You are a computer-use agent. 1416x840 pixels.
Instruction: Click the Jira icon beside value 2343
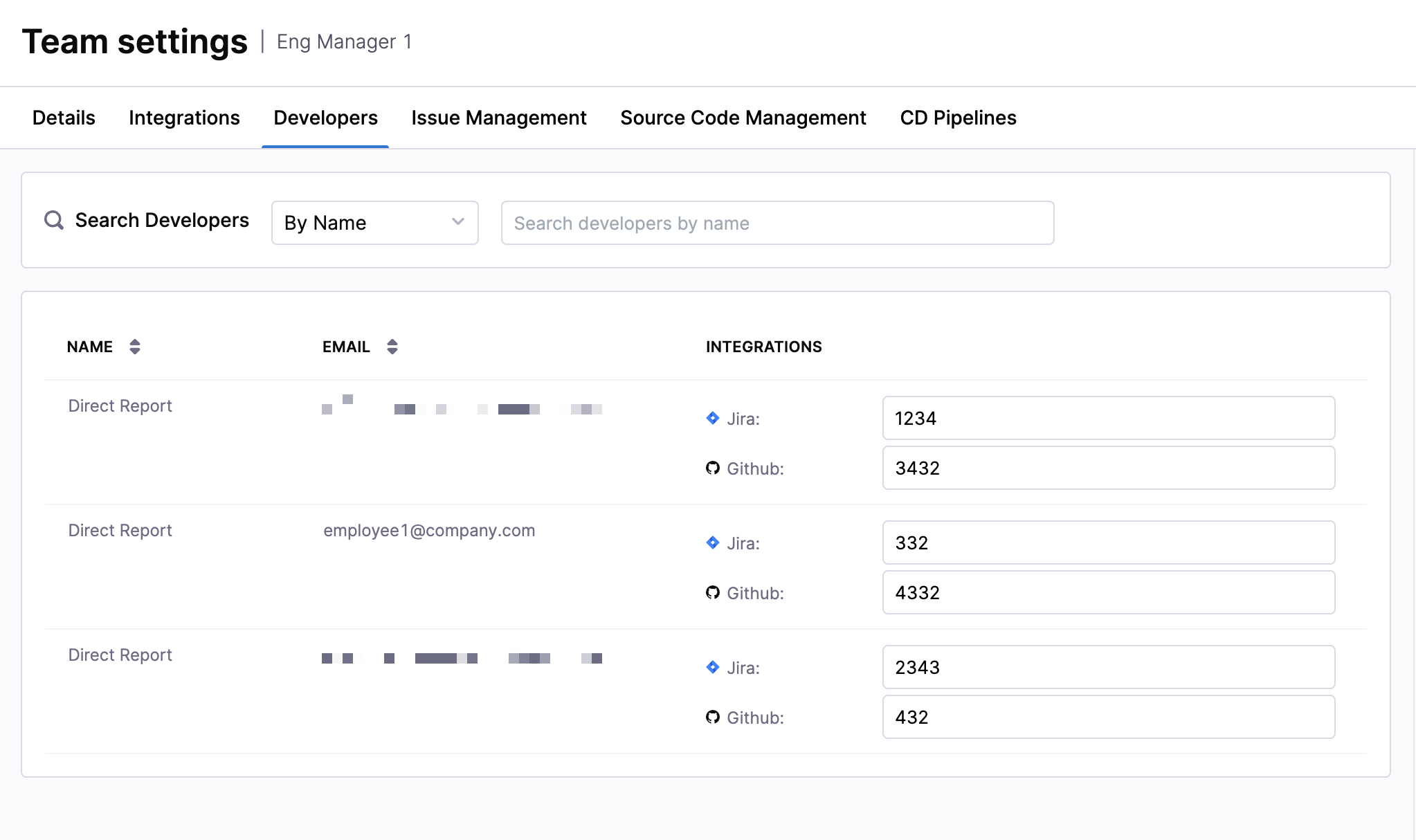[713, 667]
